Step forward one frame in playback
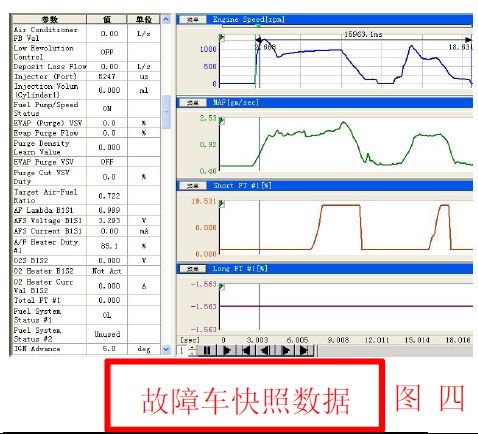Screen dimensions: 478x434 click(285, 350)
